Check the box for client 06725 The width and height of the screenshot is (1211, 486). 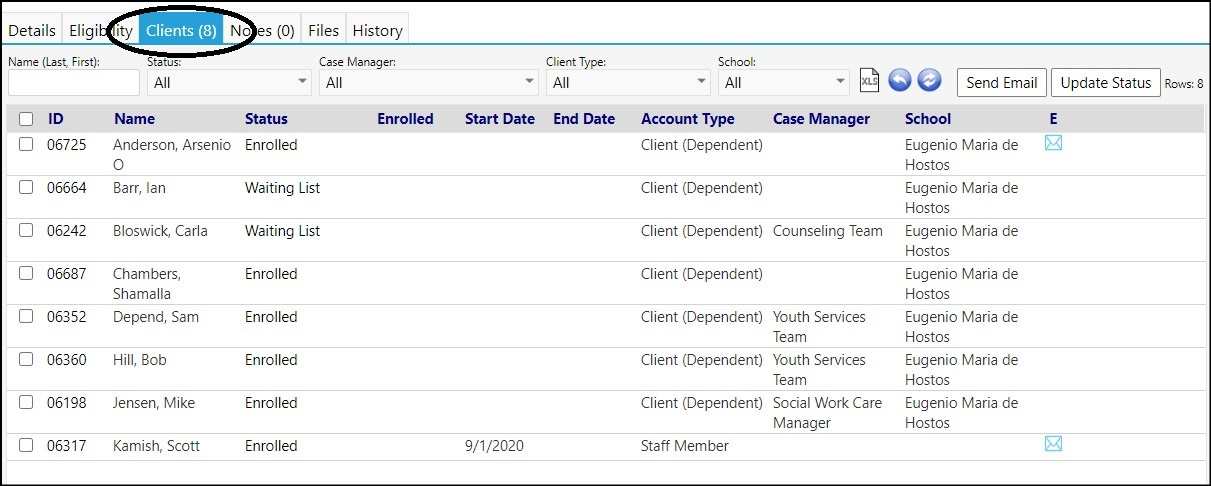[x=26, y=144]
